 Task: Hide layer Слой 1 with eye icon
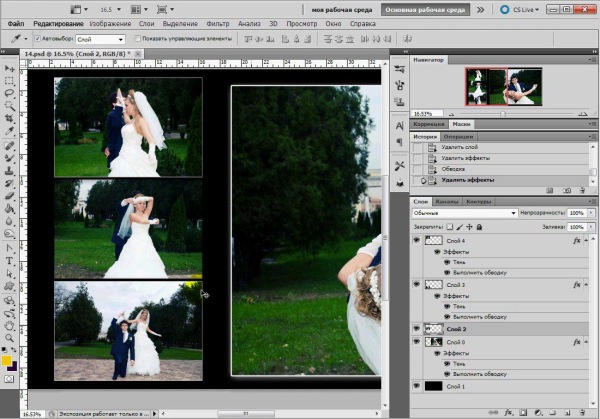(417, 385)
